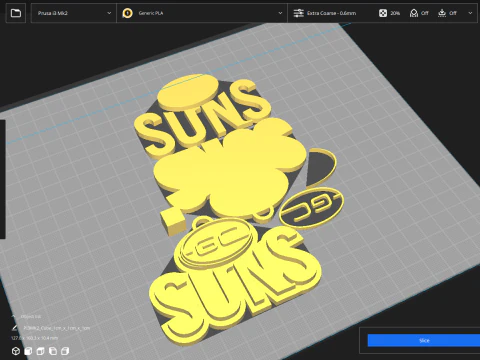Expand the Prusa i3 Mk2 printer dropdown
The image size is (480, 360).
pyautogui.click(x=74, y=13)
